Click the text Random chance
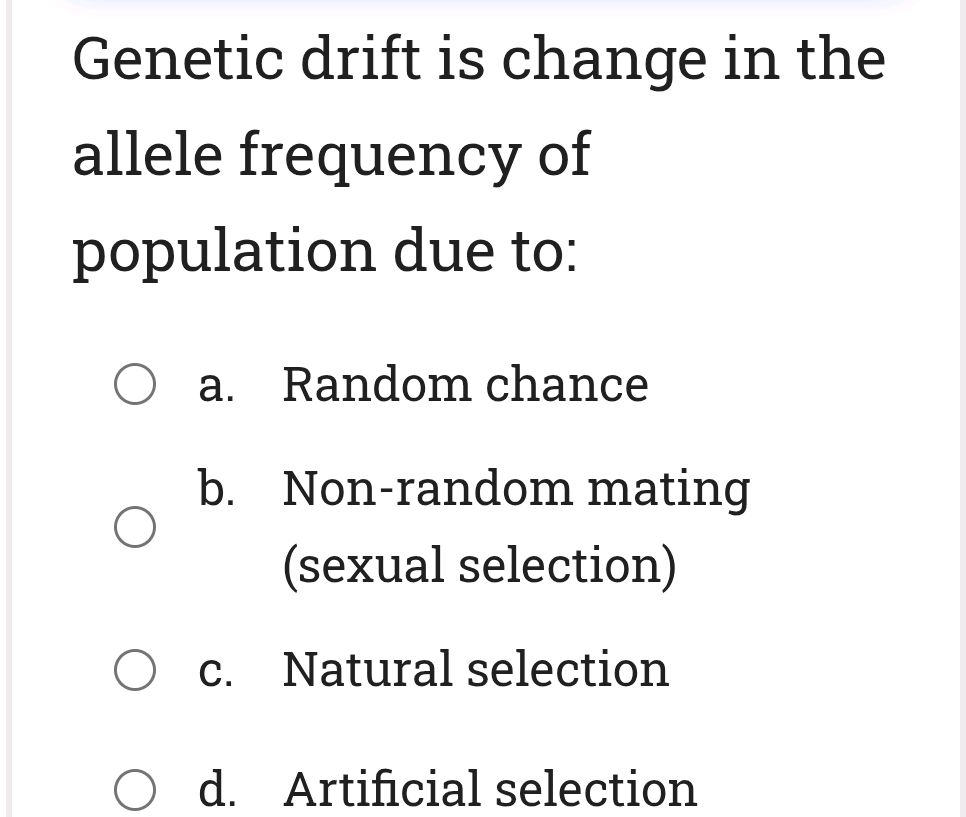Viewport: 966px width, 817px height. pyautogui.click(x=464, y=382)
